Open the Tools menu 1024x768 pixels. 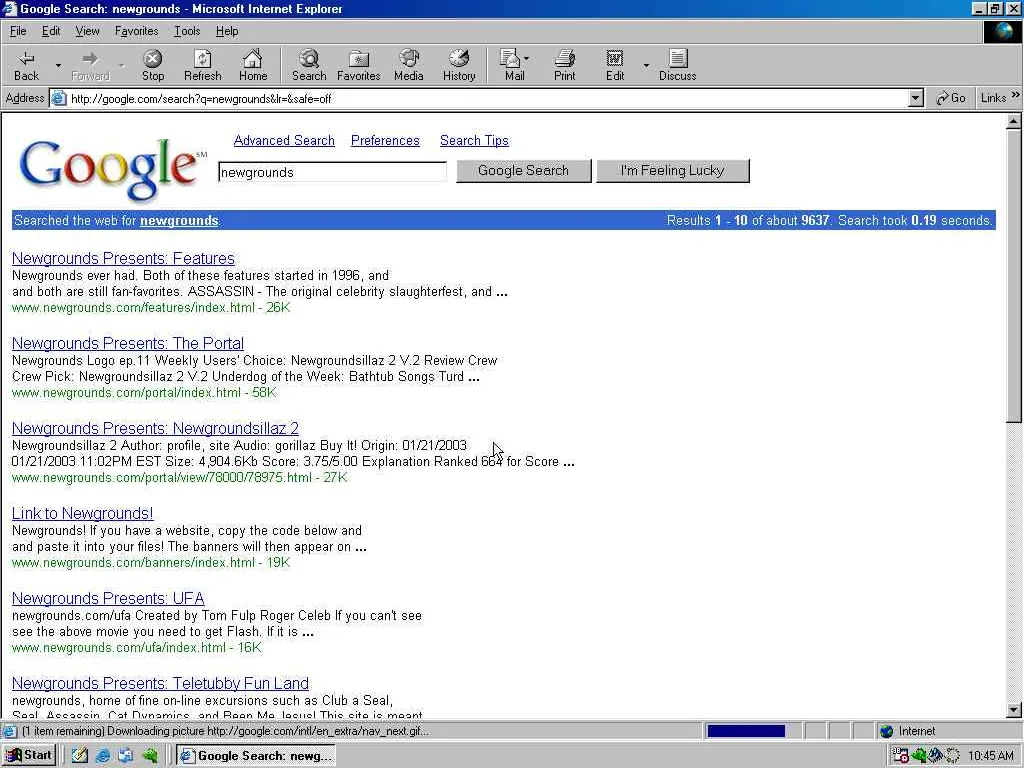click(187, 31)
